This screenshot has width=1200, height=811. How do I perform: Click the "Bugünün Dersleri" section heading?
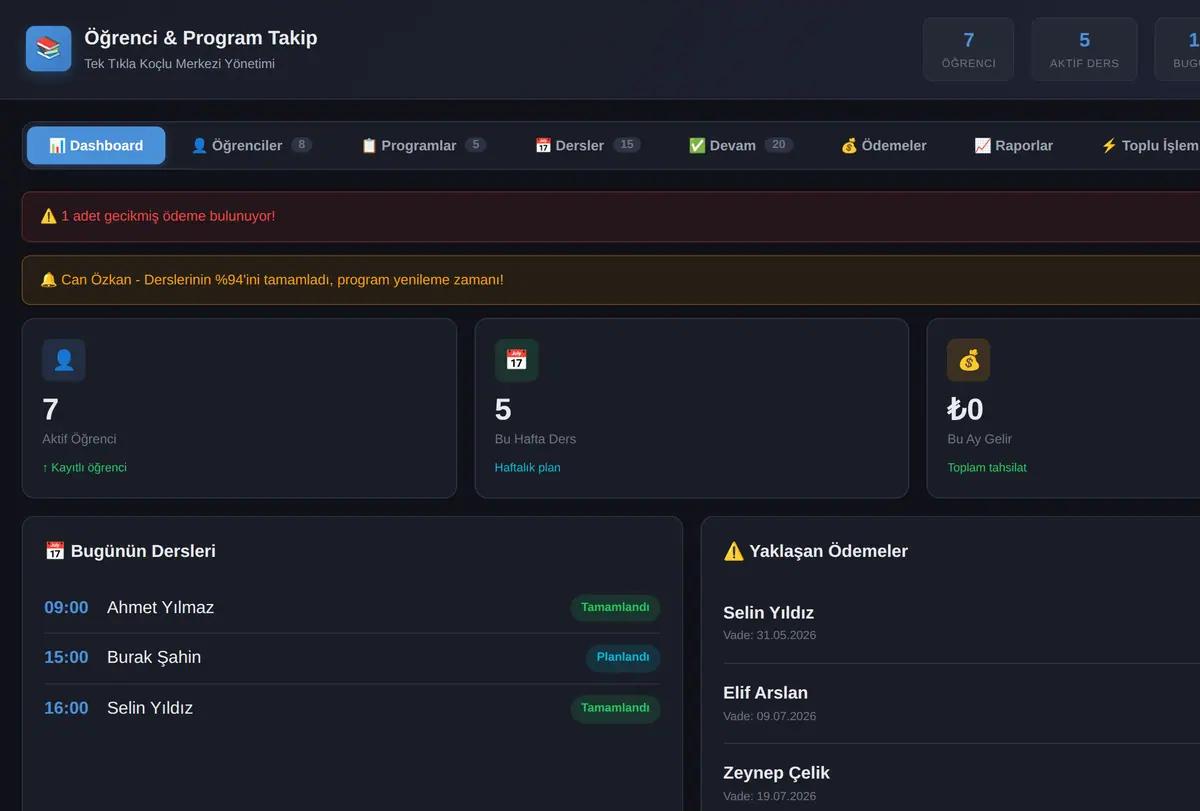tap(130, 551)
